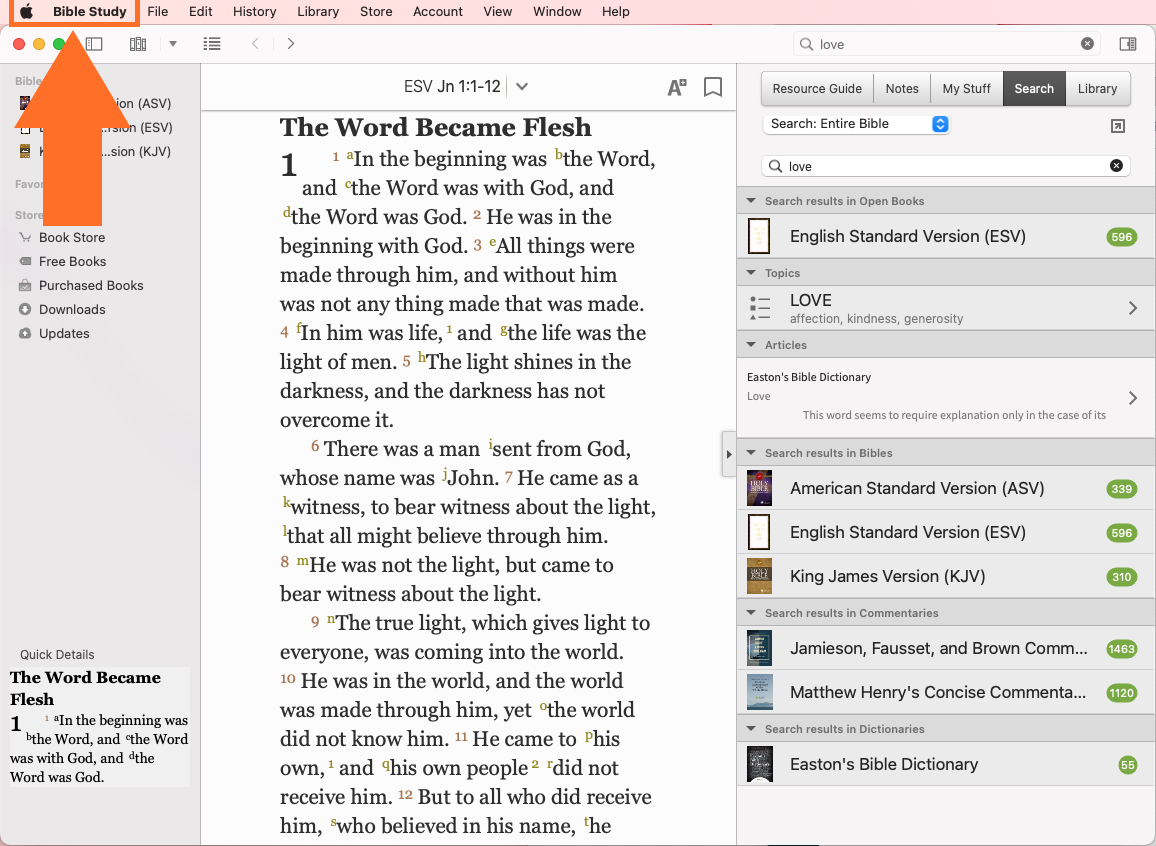
Task: Click the toolbar search field
Action: (x=946, y=44)
